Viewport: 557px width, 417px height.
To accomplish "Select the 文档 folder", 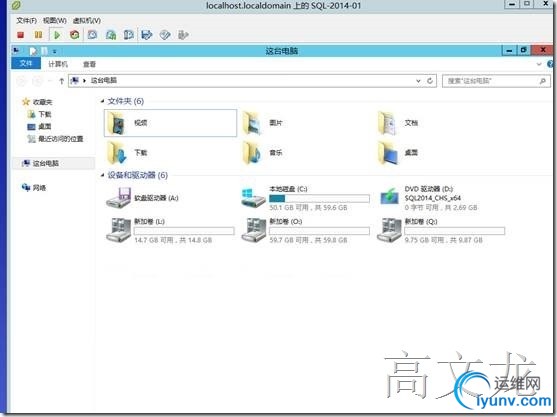I will click(398, 123).
